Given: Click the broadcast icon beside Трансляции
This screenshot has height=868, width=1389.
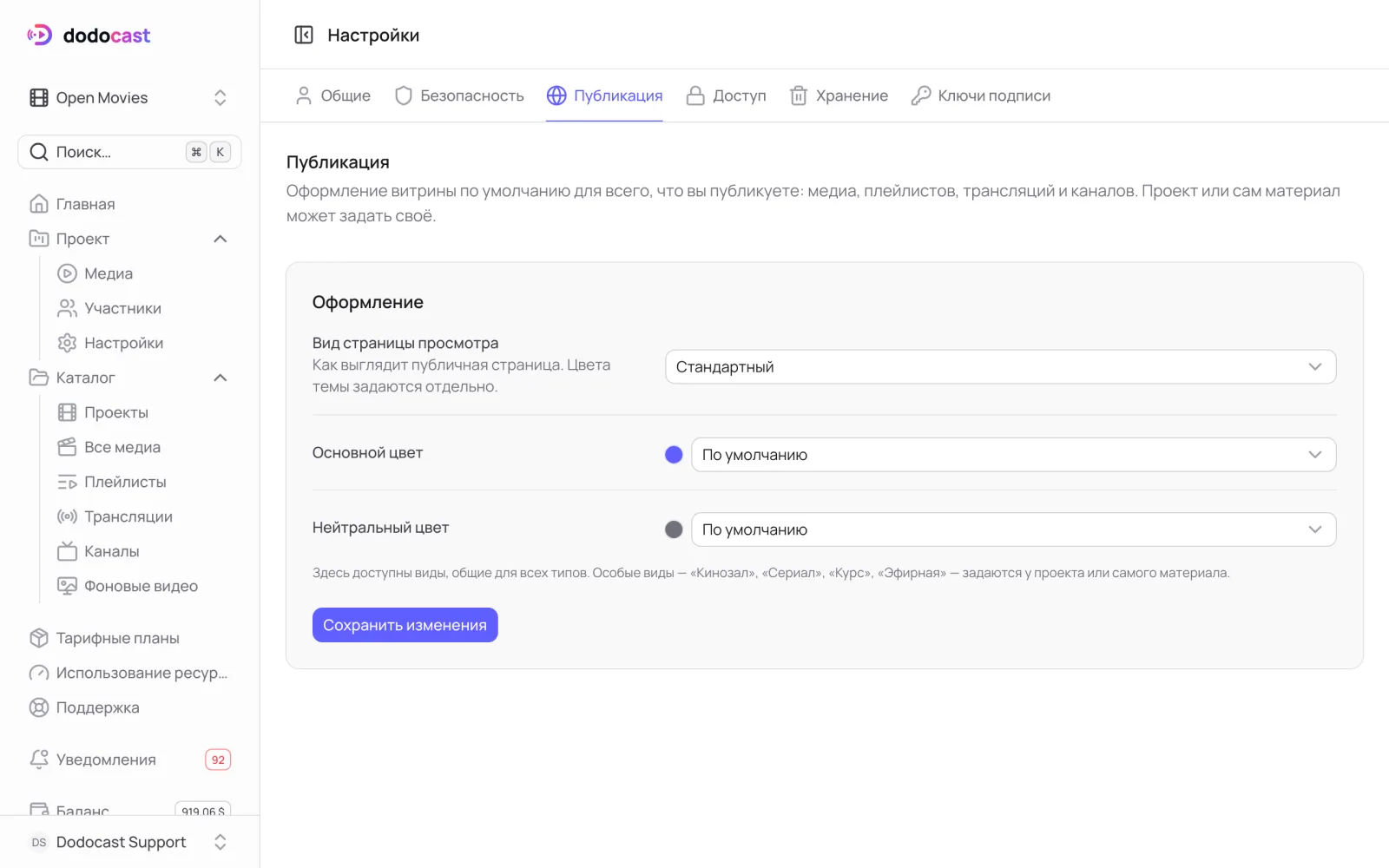Looking at the screenshot, I should [67, 516].
